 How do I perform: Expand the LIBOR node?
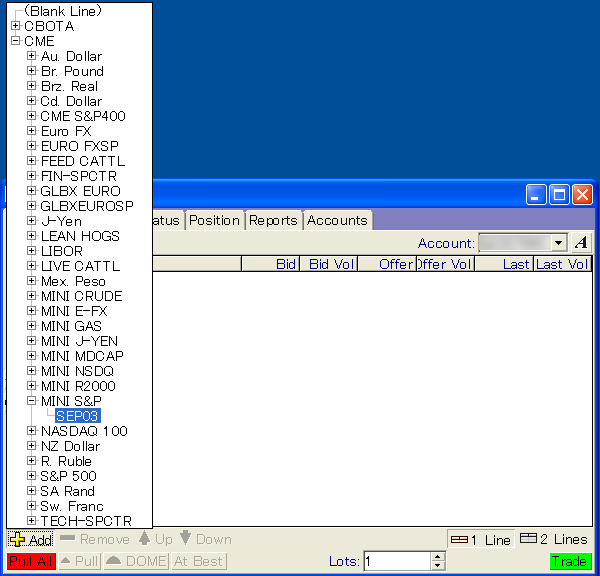click(32, 251)
